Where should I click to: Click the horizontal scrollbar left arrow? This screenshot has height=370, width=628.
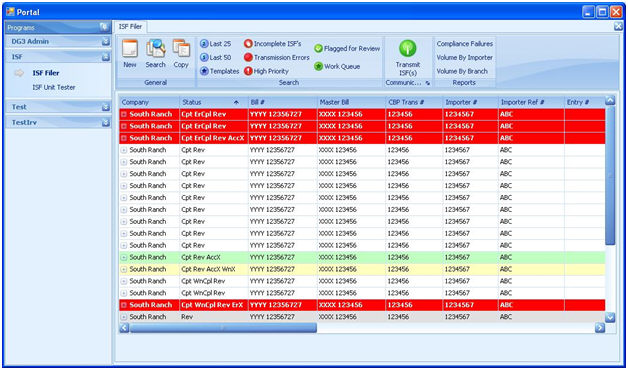(124, 328)
